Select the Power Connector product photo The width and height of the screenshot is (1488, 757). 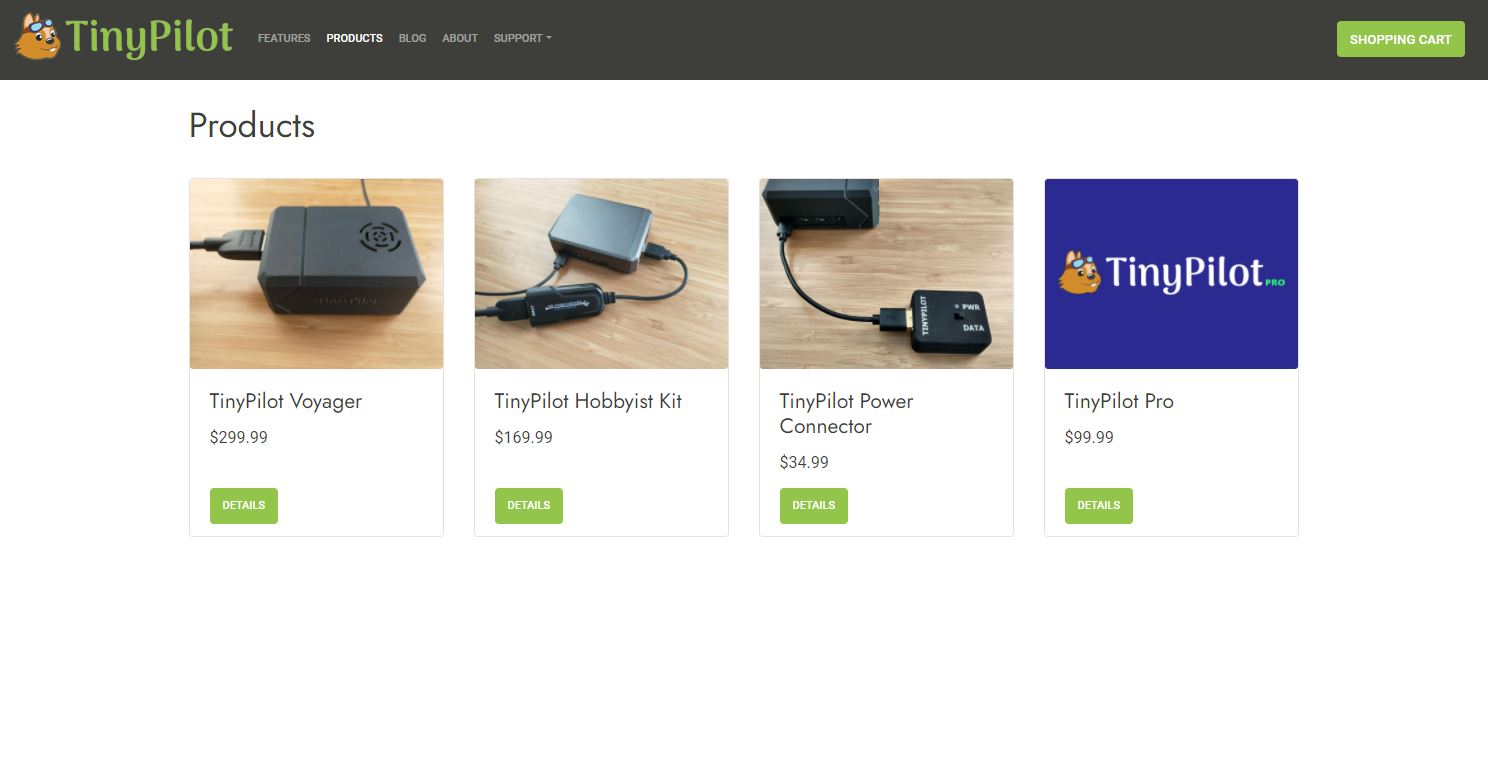pyautogui.click(x=886, y=274)
